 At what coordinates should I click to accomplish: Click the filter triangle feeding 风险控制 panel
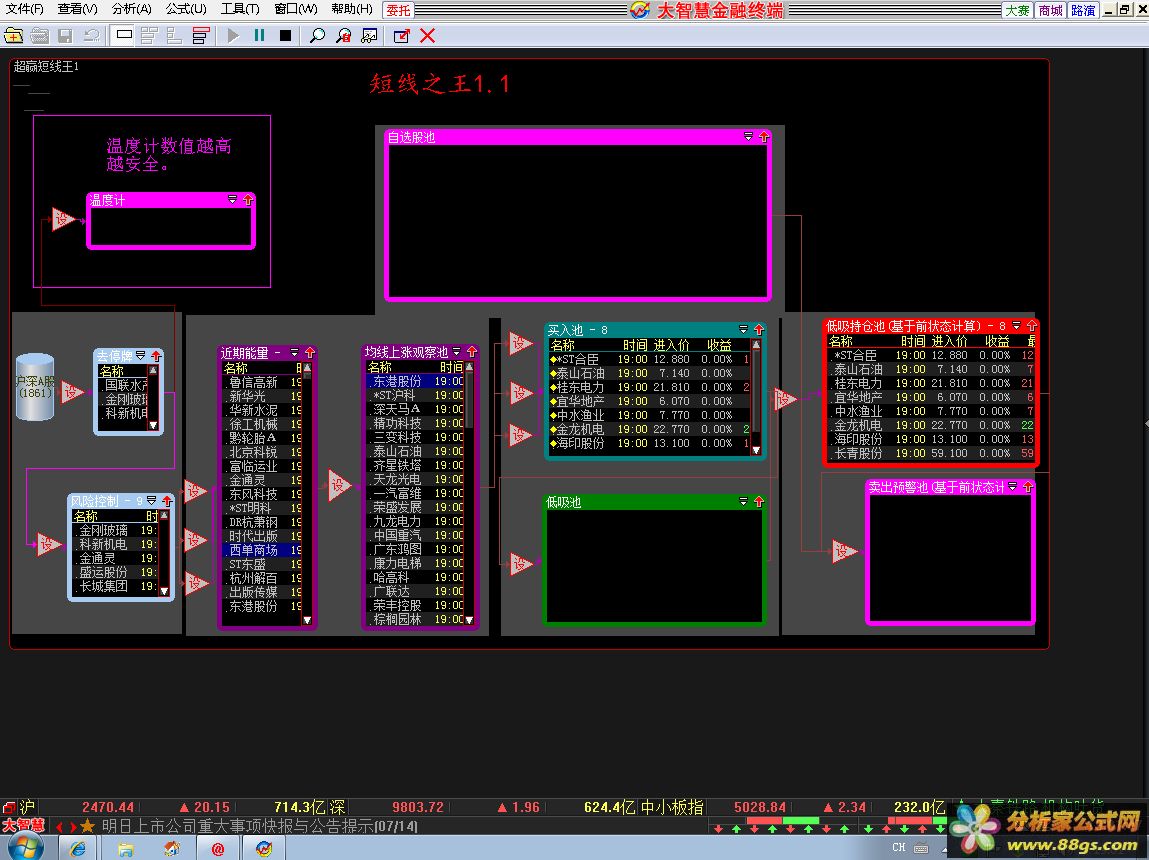click(x=48, y=544)
